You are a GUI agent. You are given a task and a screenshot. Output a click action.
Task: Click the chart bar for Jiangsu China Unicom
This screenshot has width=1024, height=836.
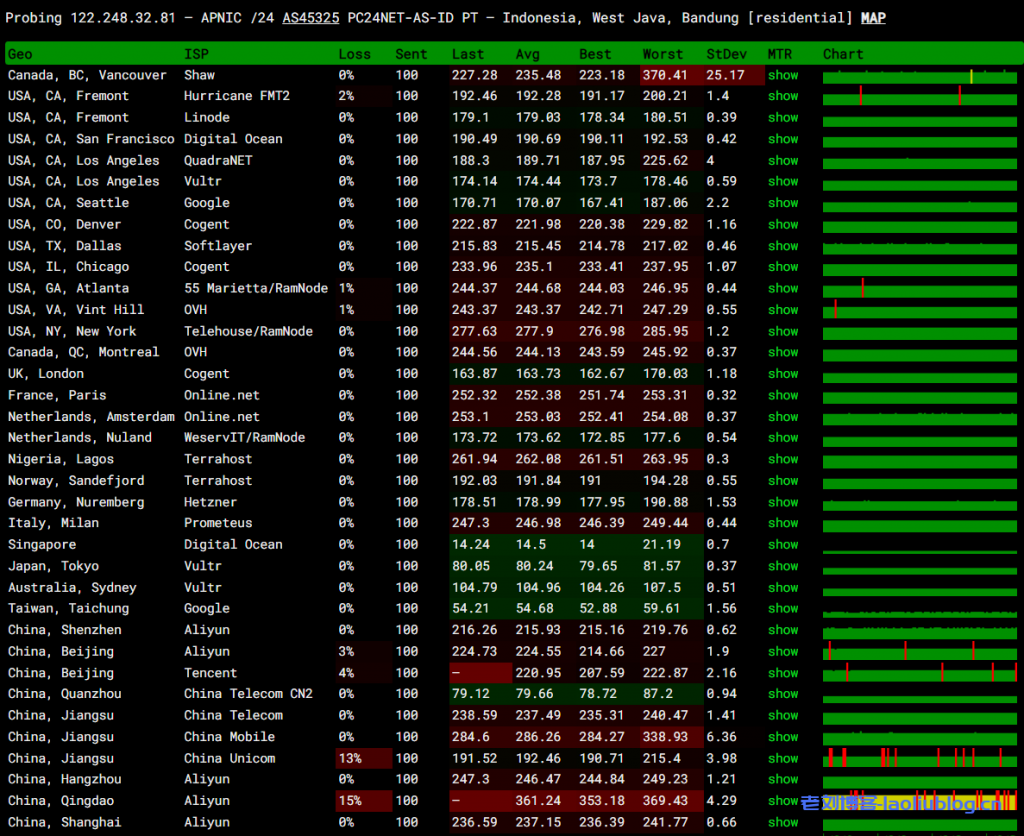[x=919, y=758]
